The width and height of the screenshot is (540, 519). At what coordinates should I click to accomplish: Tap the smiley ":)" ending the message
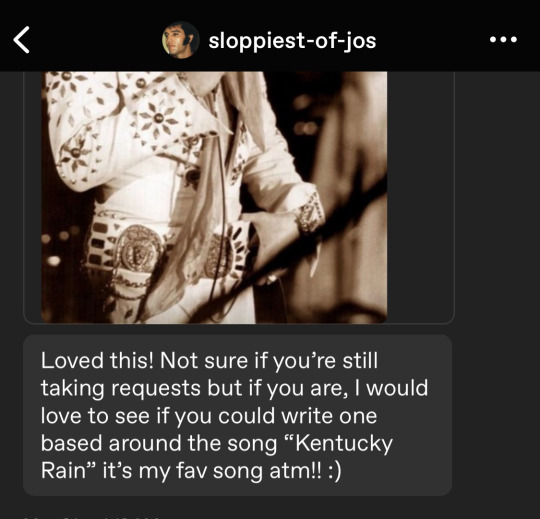click(x=334, y=471)
